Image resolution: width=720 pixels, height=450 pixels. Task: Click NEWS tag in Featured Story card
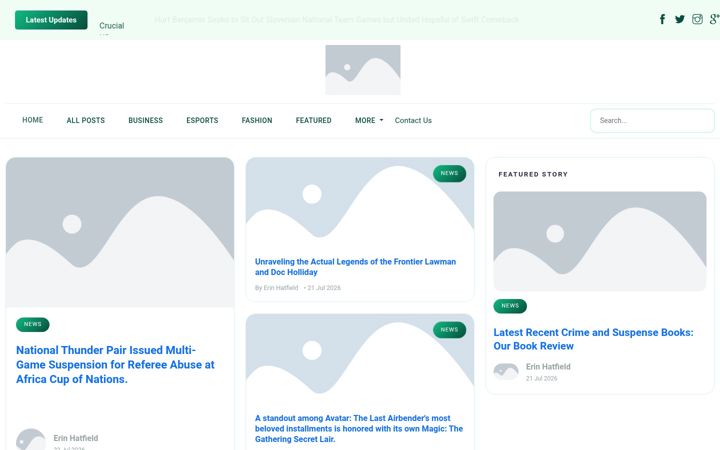point(510,306)
